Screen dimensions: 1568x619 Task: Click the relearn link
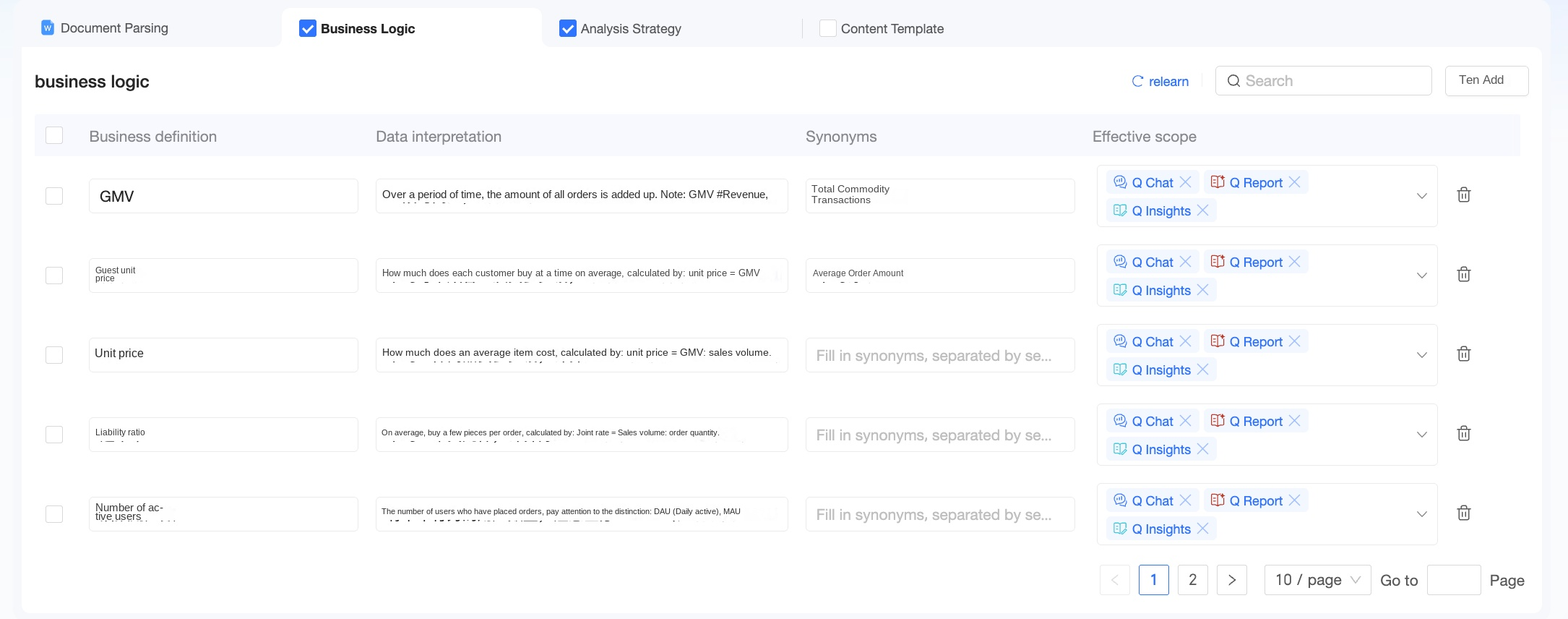coord(1168,82)
